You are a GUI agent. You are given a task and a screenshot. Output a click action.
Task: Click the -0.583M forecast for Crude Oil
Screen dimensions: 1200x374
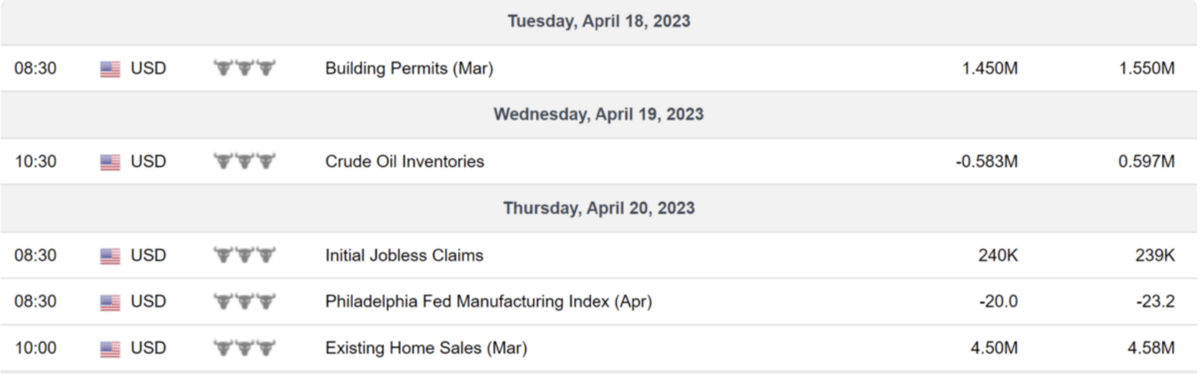[987, 162]
